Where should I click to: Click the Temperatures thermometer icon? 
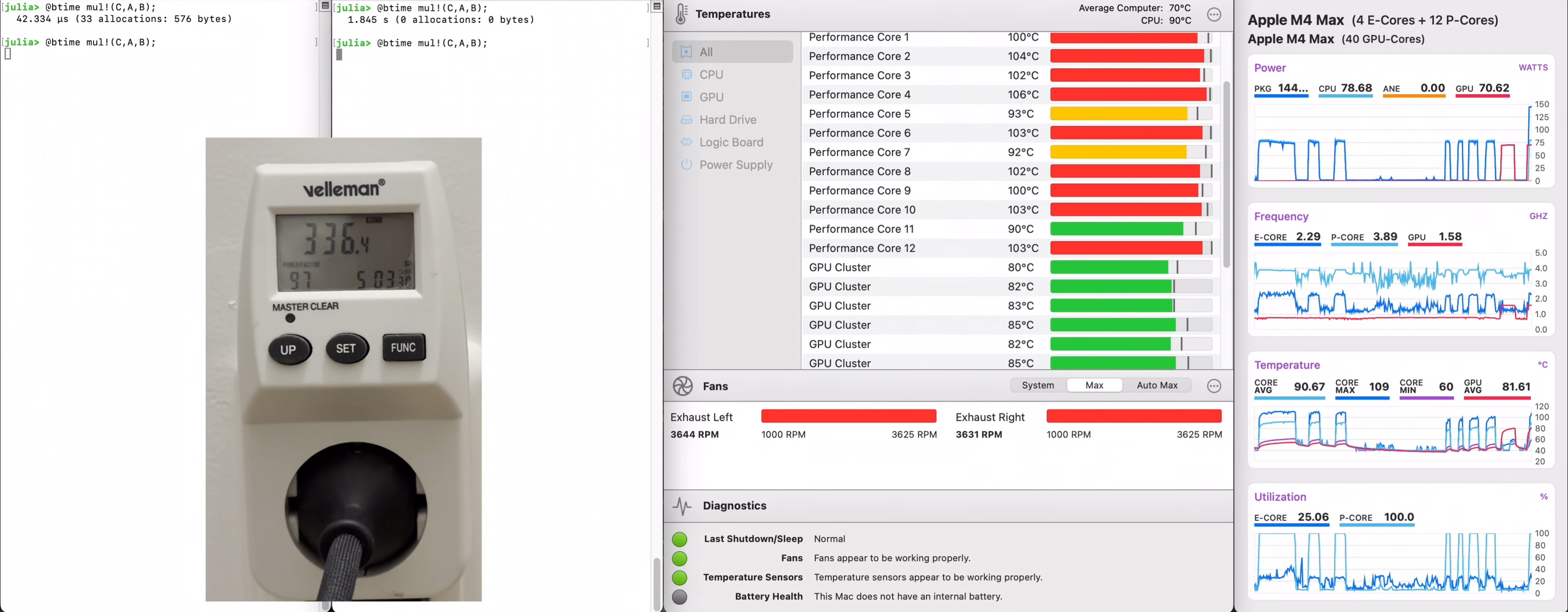[681, 14]
